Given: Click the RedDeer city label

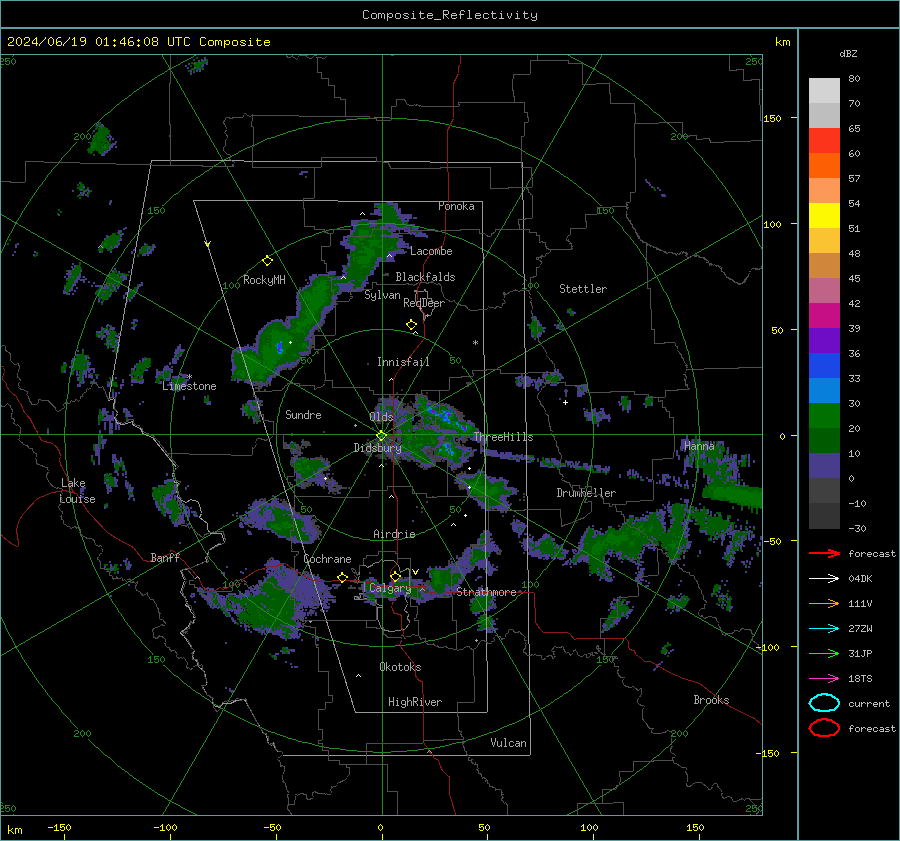Looking at the screenshot, I should [424, 303].
